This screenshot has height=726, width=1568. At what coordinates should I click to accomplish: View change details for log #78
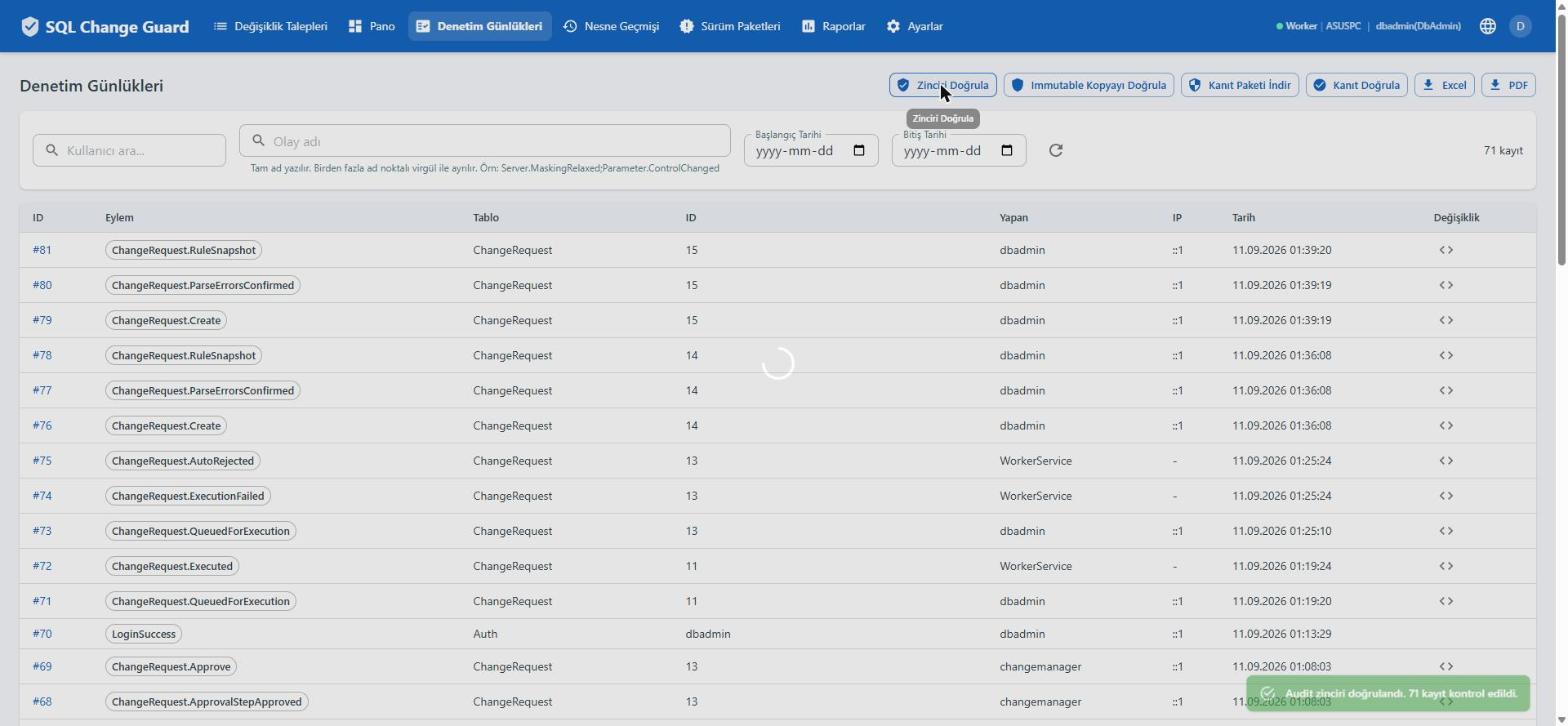(x=1446, y=355)
